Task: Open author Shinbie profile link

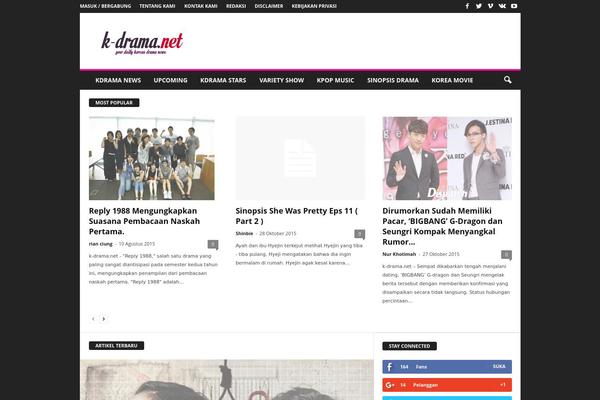Action: coord(244,233)
